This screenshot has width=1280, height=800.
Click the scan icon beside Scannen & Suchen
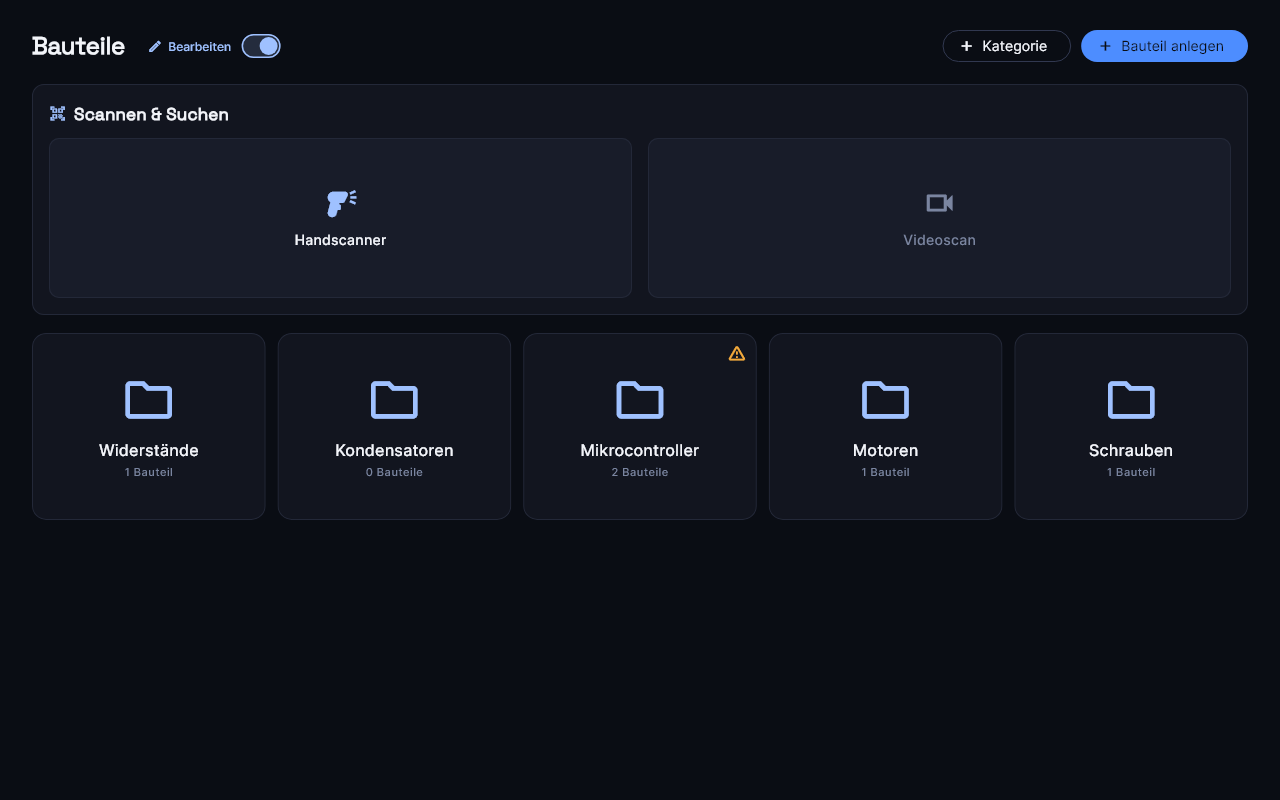click(58, 114)
